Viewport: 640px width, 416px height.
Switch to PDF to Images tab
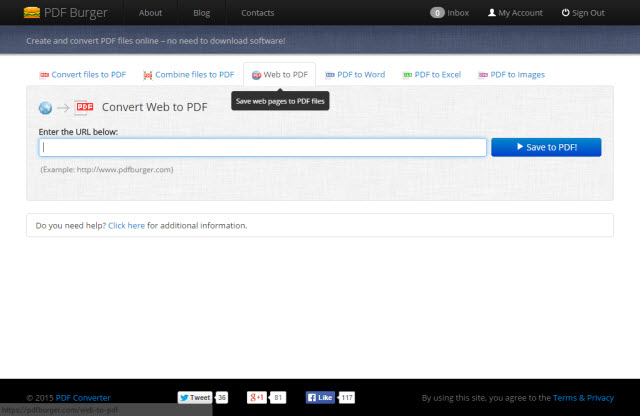coord(518,75)
